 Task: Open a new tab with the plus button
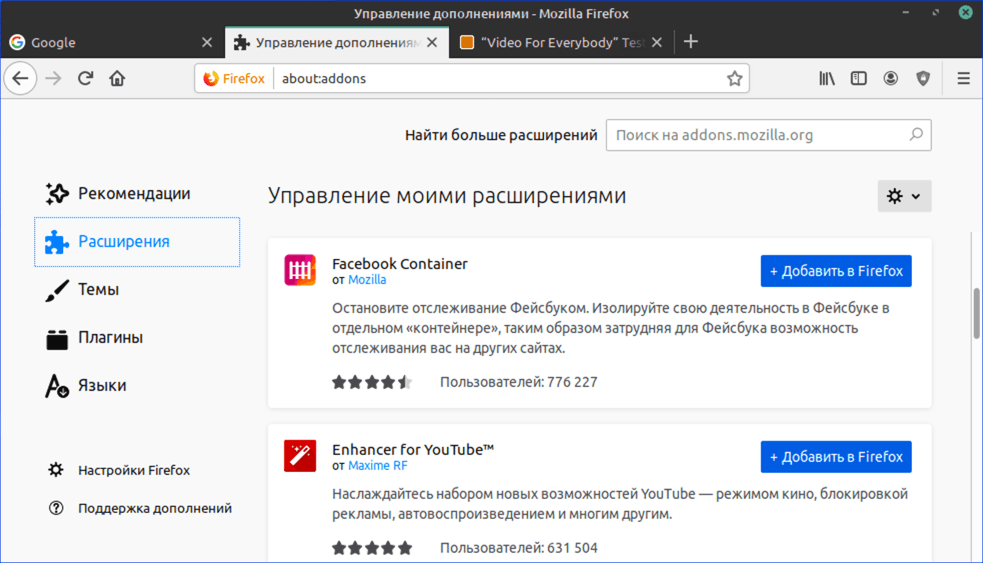pos(690,42)
